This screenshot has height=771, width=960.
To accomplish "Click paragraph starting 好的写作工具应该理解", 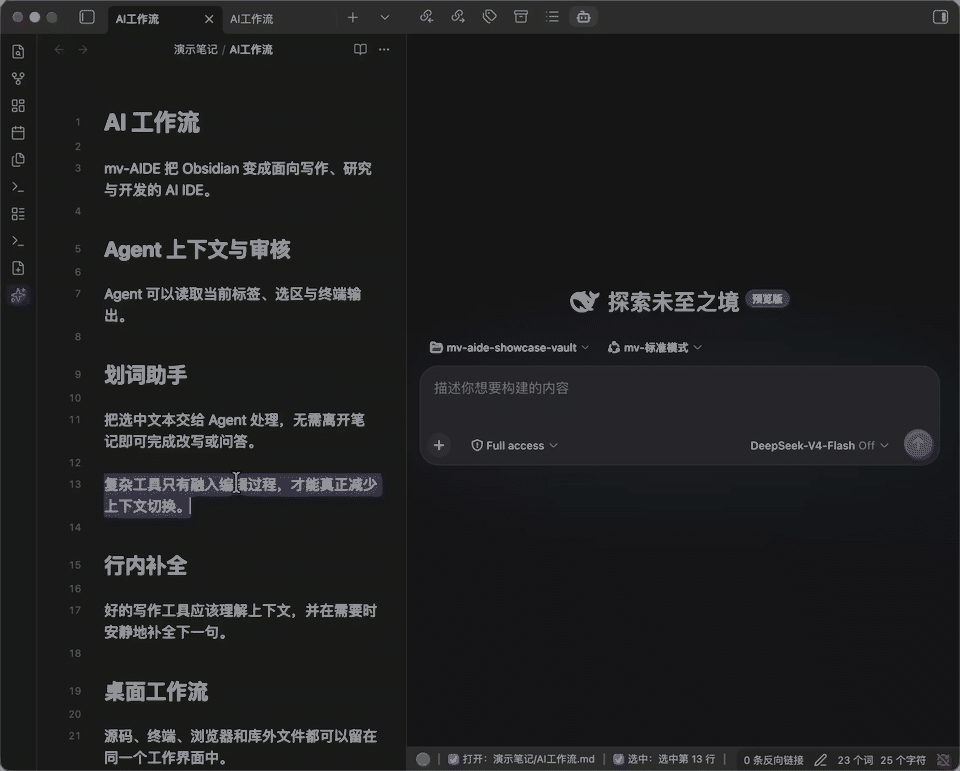I will (241, 621).
